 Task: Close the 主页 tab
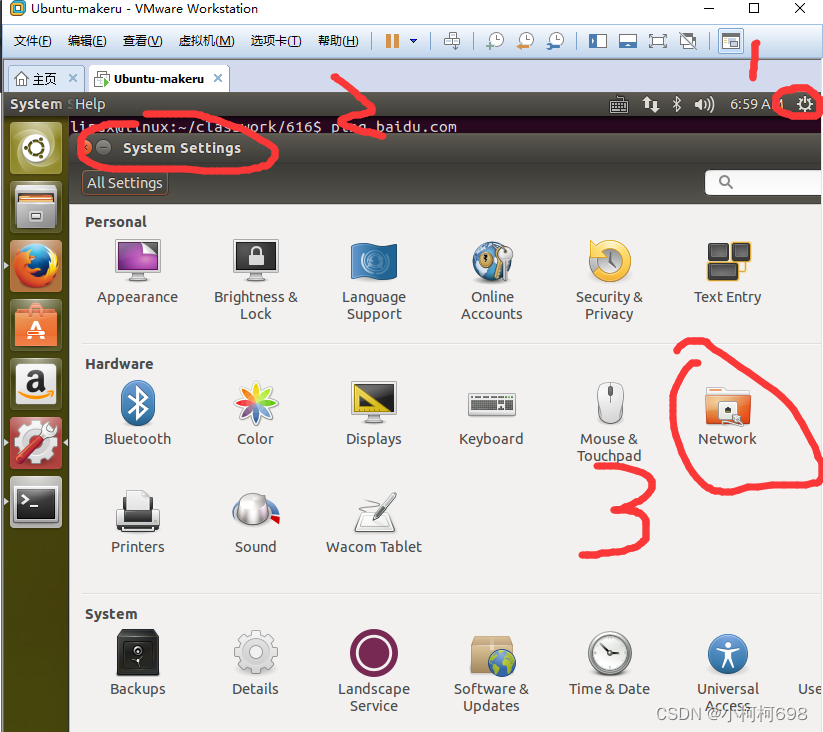coord(73,78)
